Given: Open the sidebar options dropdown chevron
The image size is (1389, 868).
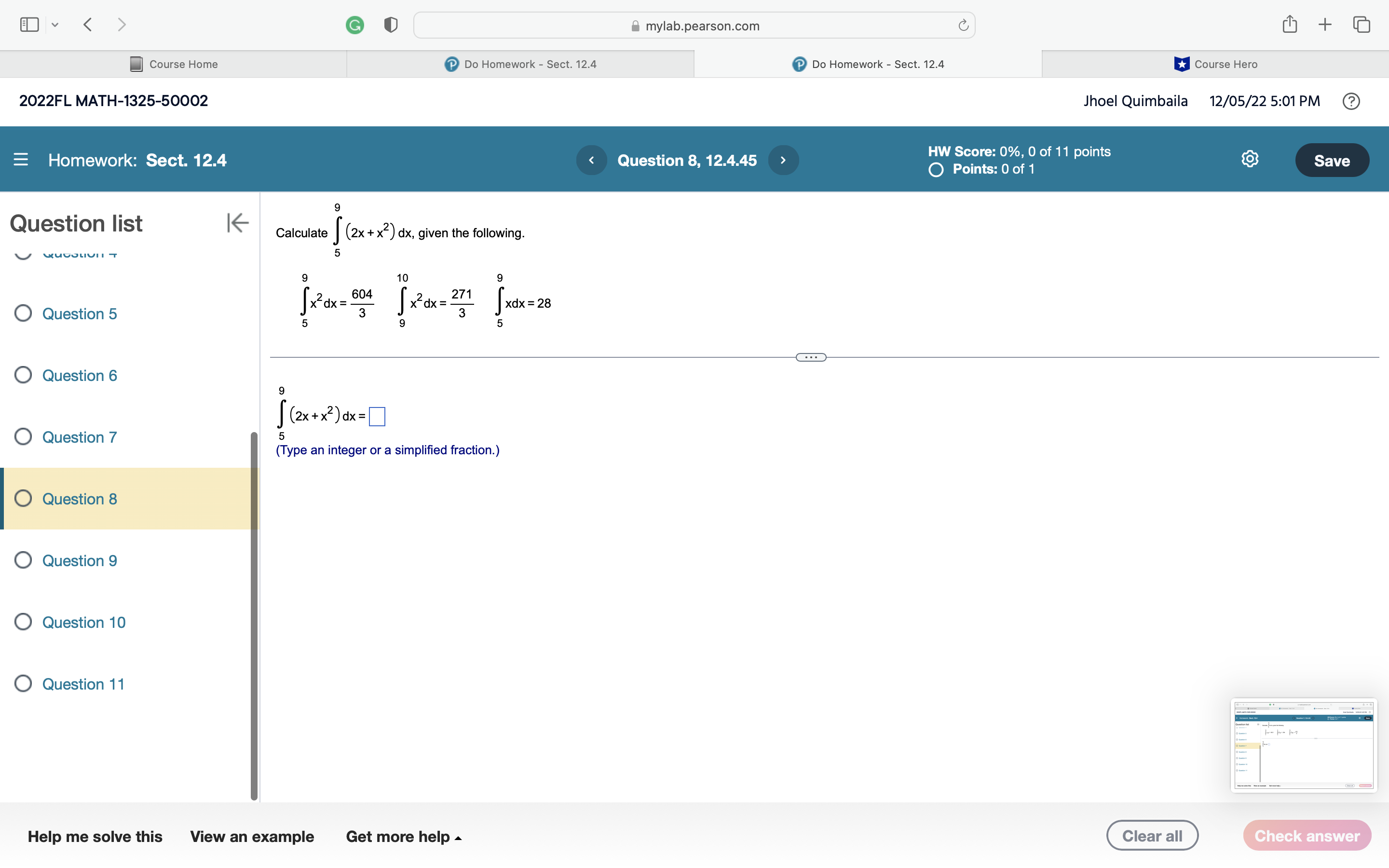Looking at the screenshot, I should [x=55, y=25].
